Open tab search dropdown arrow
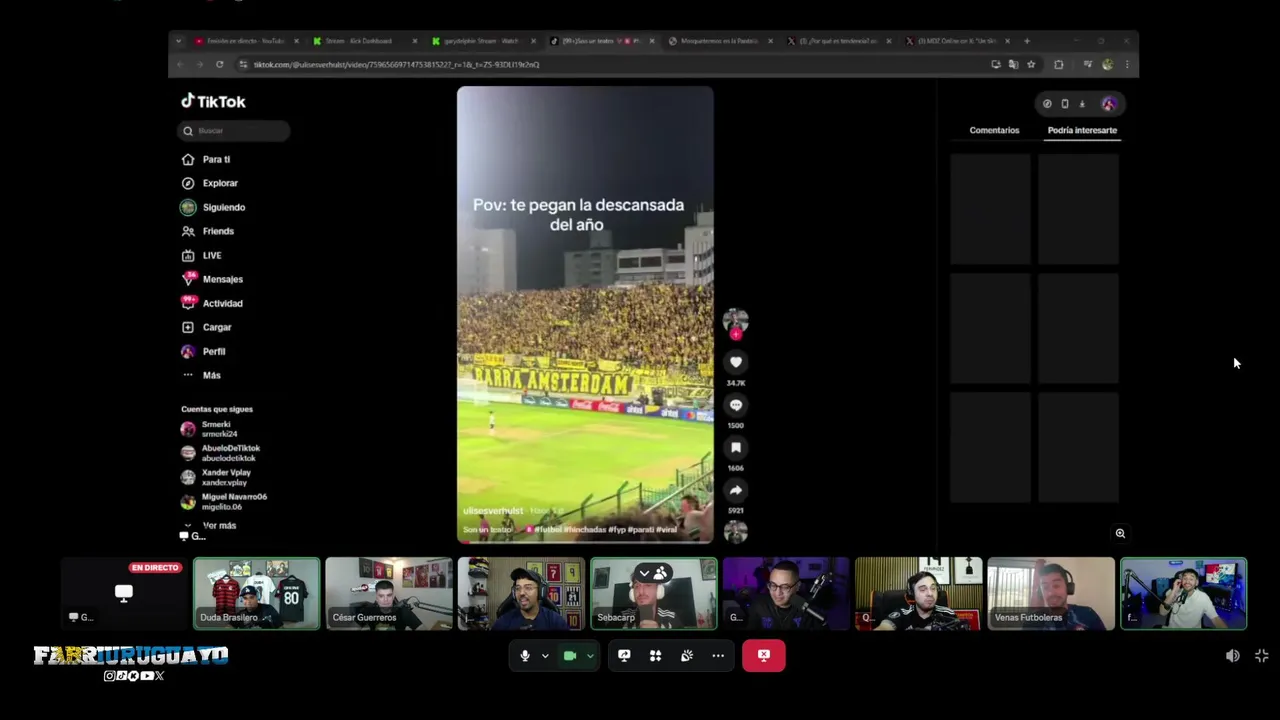 pos(178,41)
